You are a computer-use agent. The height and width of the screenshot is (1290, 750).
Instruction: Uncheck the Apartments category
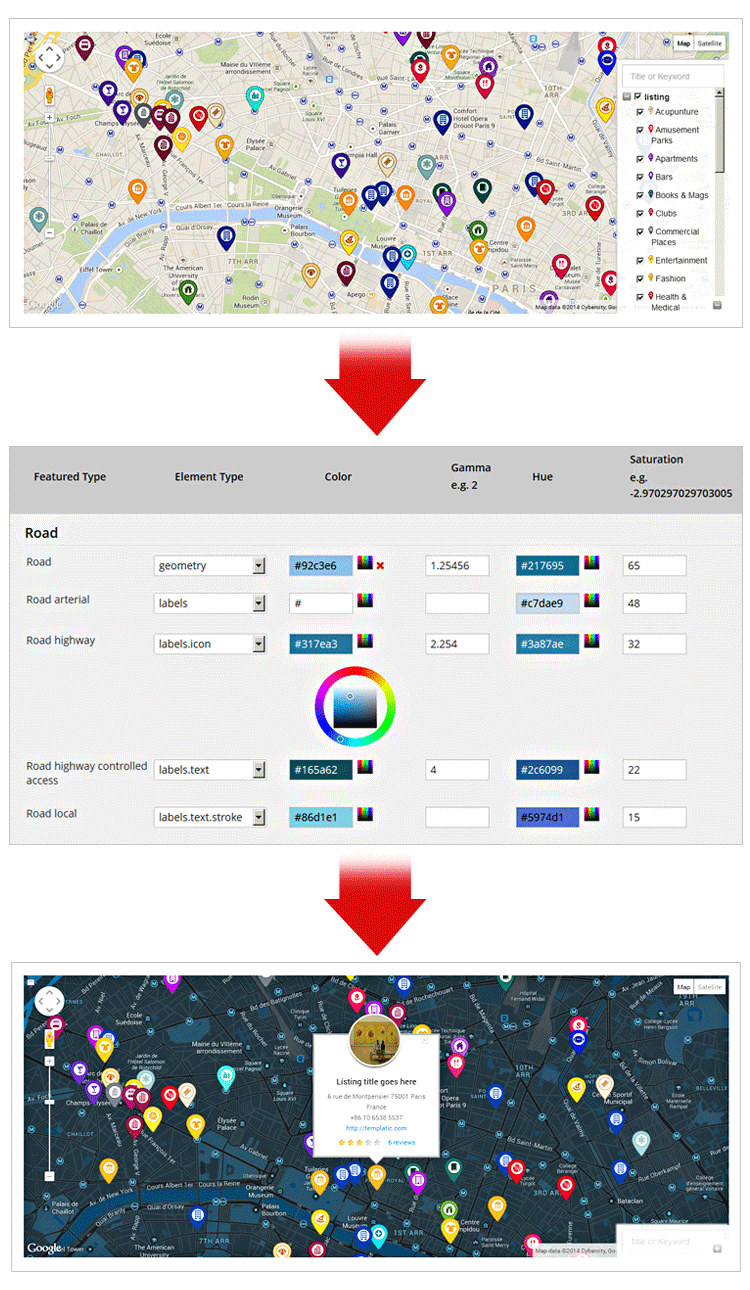[640, 159]
